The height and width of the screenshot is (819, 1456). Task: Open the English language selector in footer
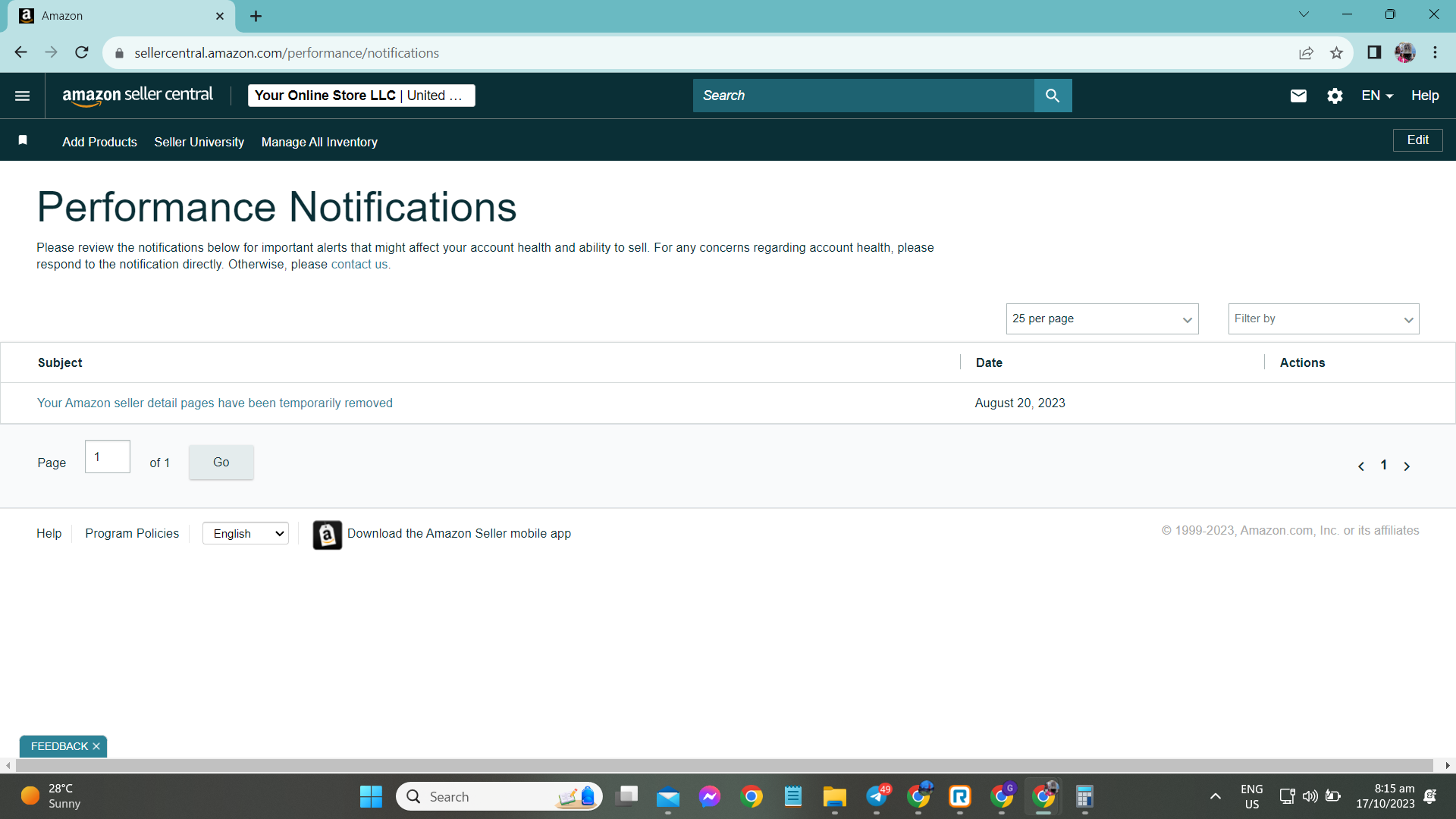click(x=246, y=533)
